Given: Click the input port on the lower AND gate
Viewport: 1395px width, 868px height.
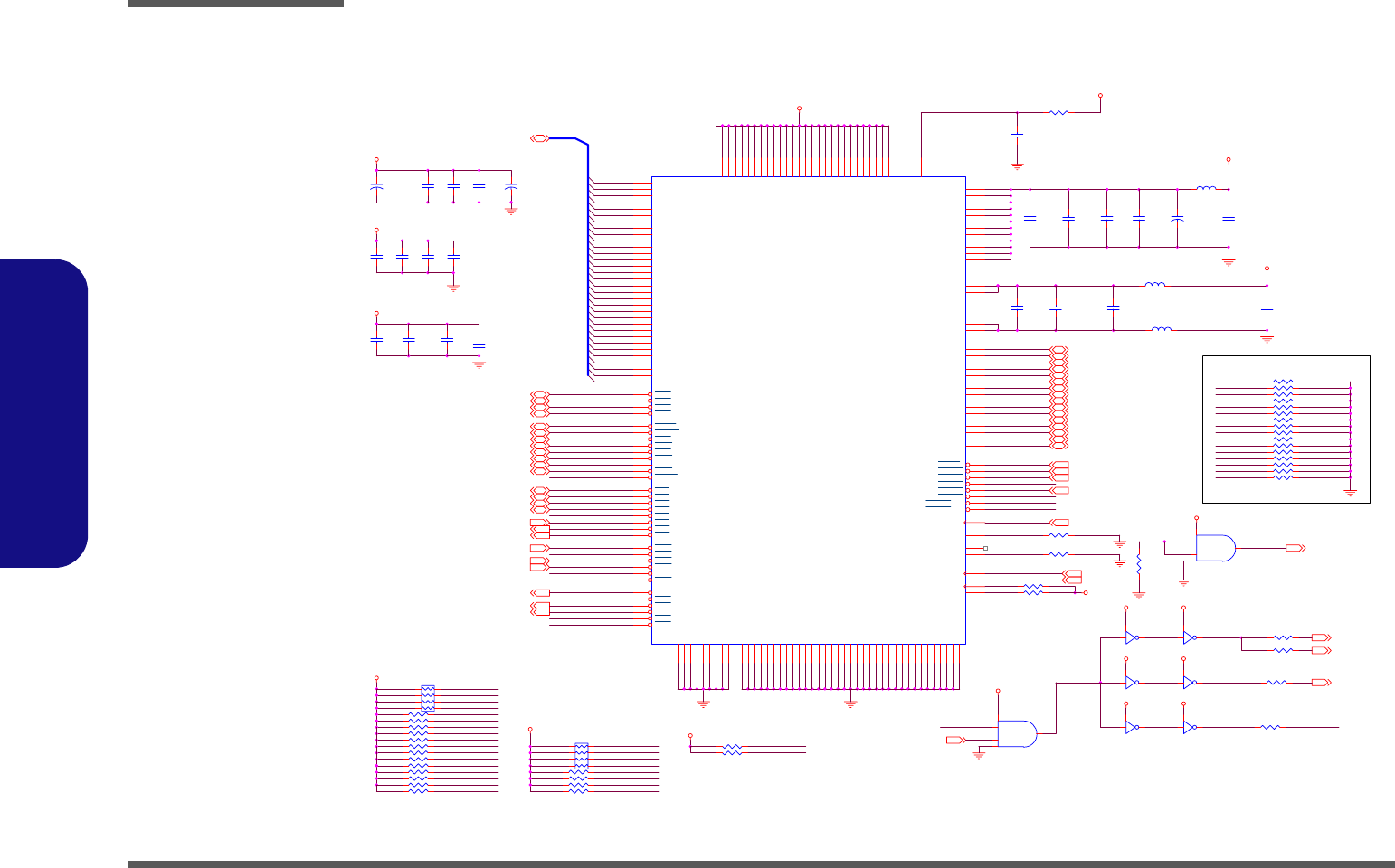Looking at the screenshot, I should 955,740.
